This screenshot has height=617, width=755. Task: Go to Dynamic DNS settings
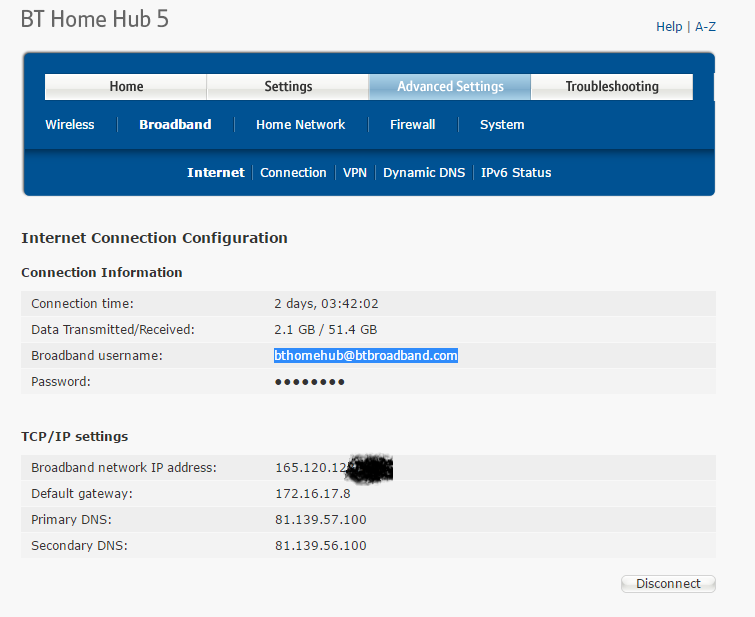[424, 172]
